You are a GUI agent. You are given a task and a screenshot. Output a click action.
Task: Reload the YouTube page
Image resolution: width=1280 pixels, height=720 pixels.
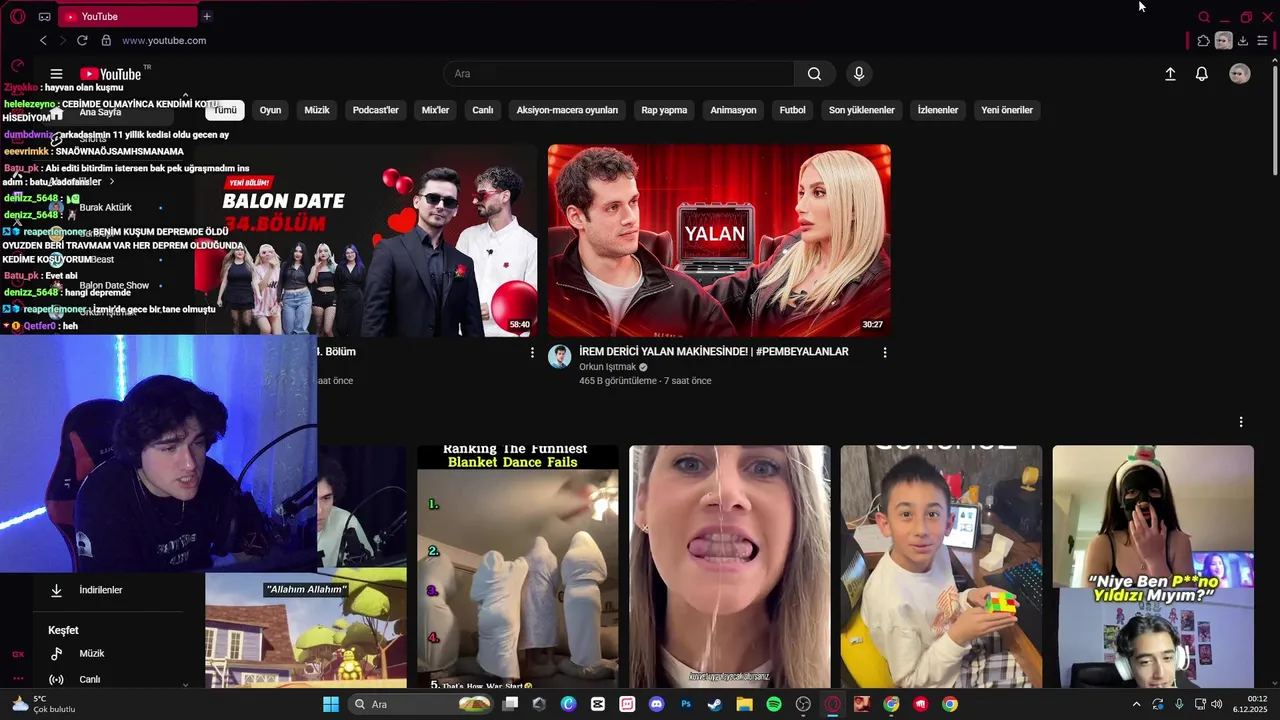click(82, 41)
